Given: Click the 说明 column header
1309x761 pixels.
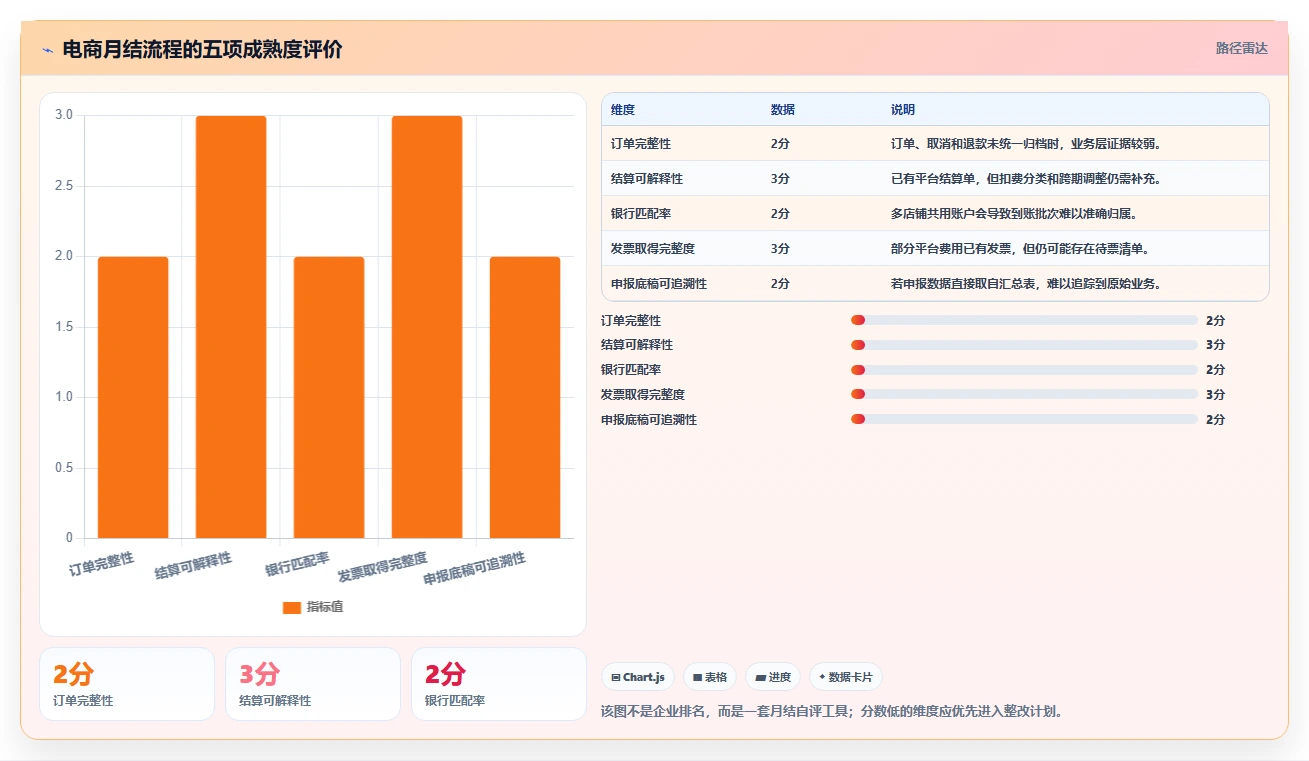Looking at the screenshot, I should point(903,110).
